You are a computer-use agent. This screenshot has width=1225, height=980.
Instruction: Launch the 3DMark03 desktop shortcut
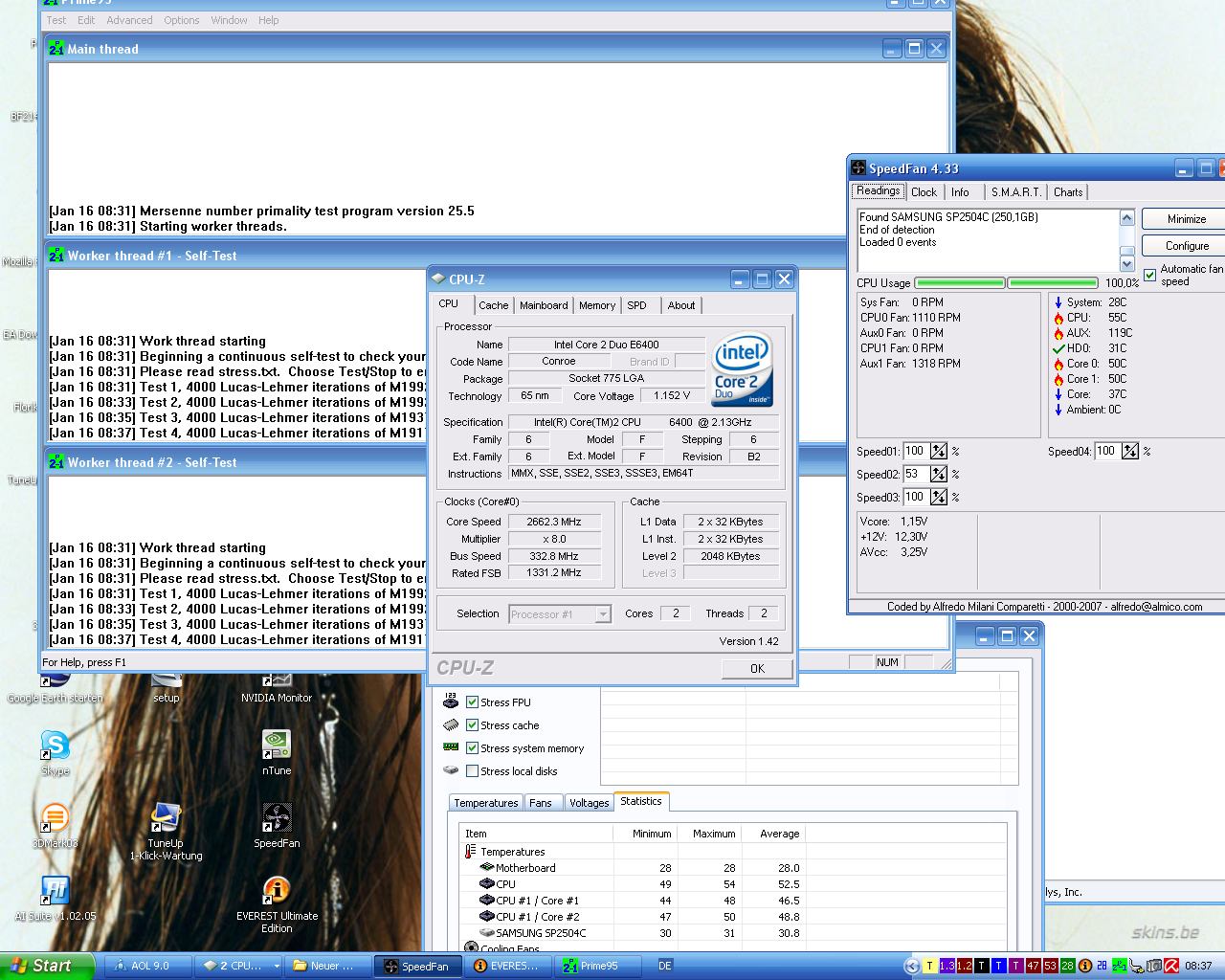coord(55,819)
